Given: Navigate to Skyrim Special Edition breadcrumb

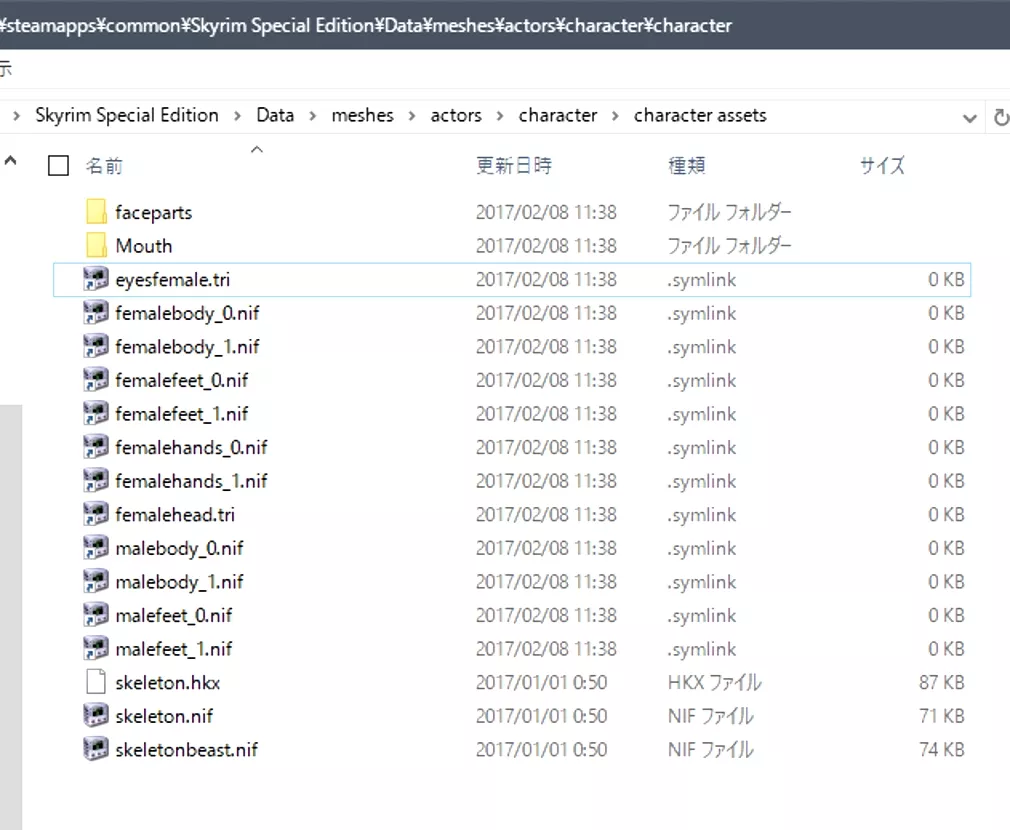Looking at the screenshot, I should (x=127, y=115).
